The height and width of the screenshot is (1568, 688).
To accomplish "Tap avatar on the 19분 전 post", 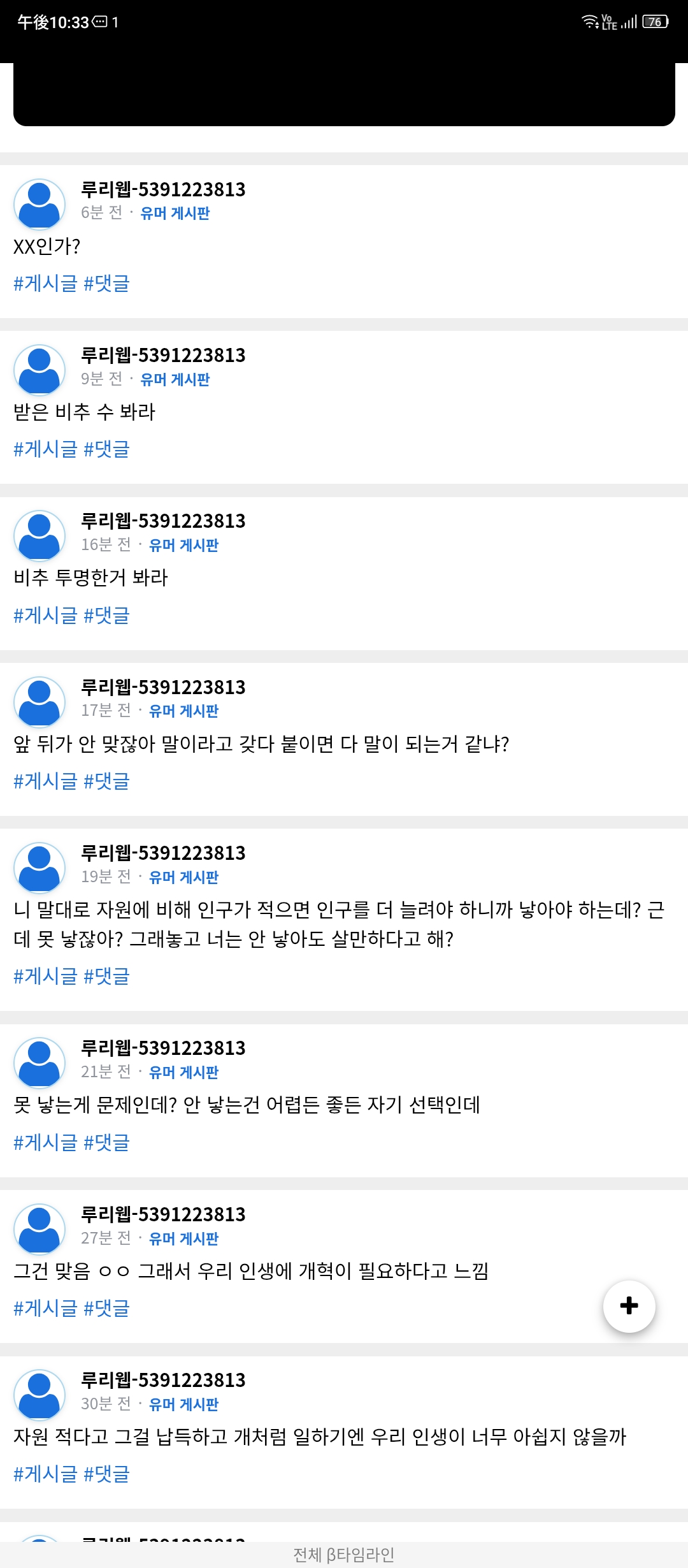I will click(39, 868).
